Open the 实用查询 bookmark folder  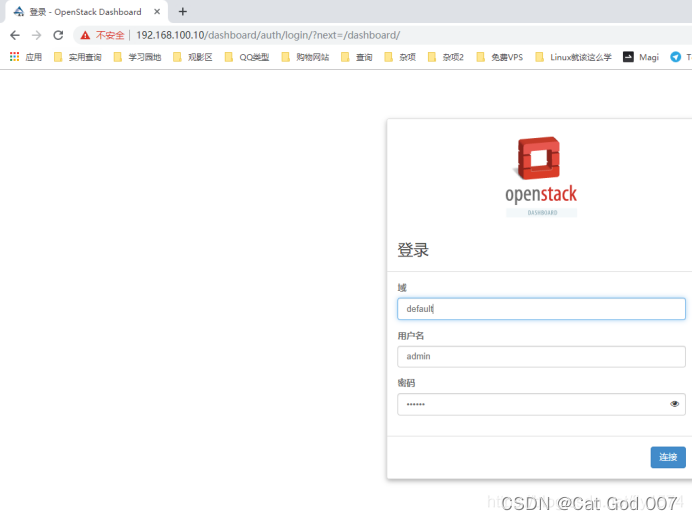click(x=77, y=57)
